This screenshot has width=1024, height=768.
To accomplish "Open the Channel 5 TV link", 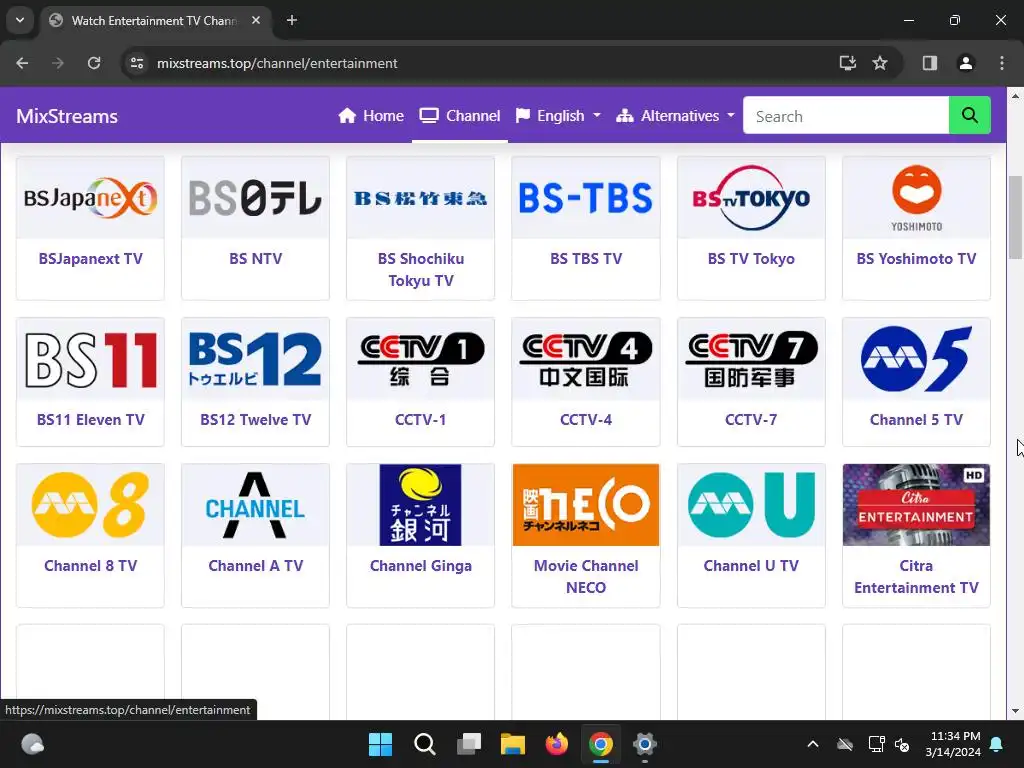I will [916, 420].
